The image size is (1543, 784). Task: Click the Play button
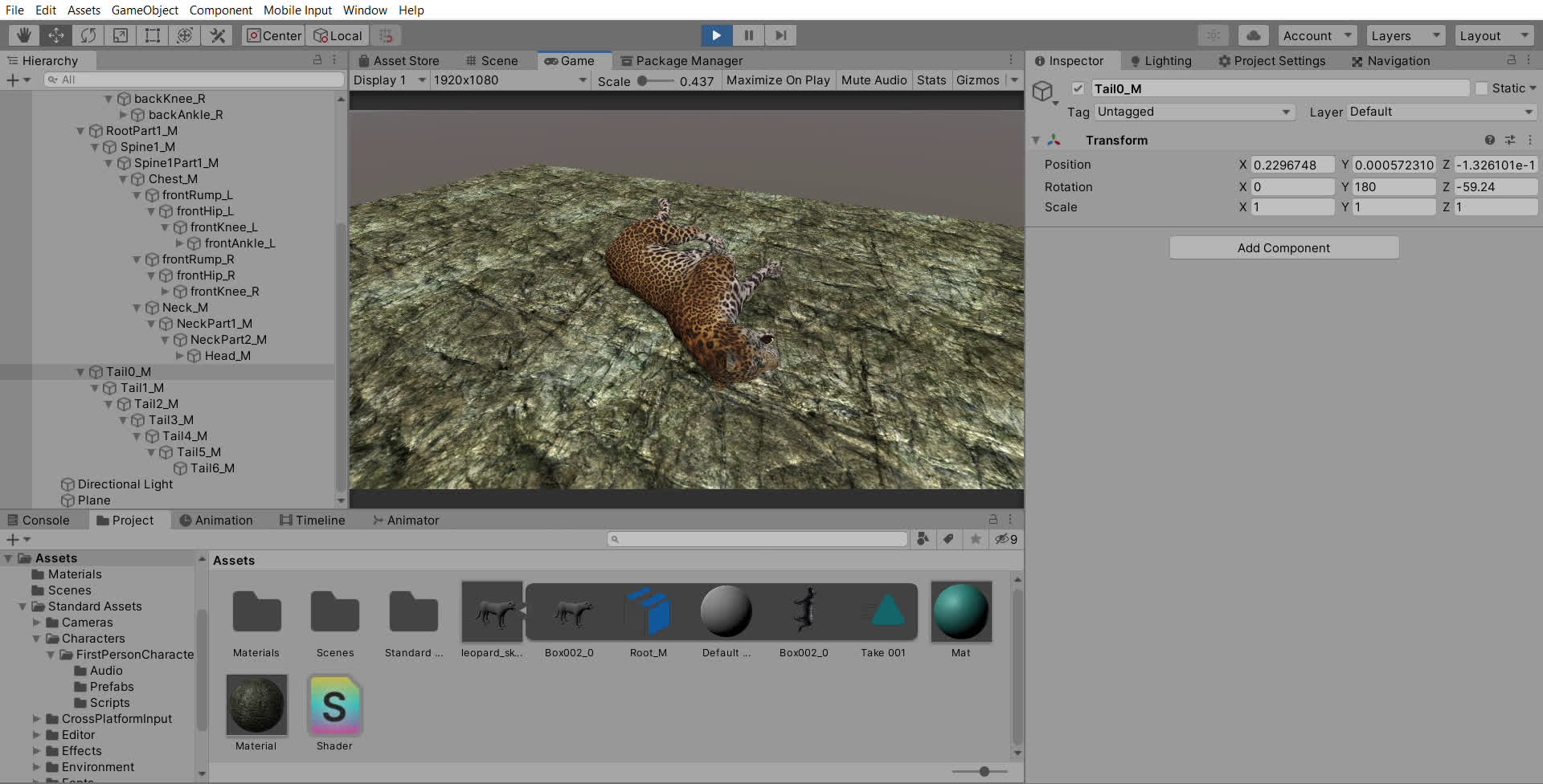click(716, 35)
